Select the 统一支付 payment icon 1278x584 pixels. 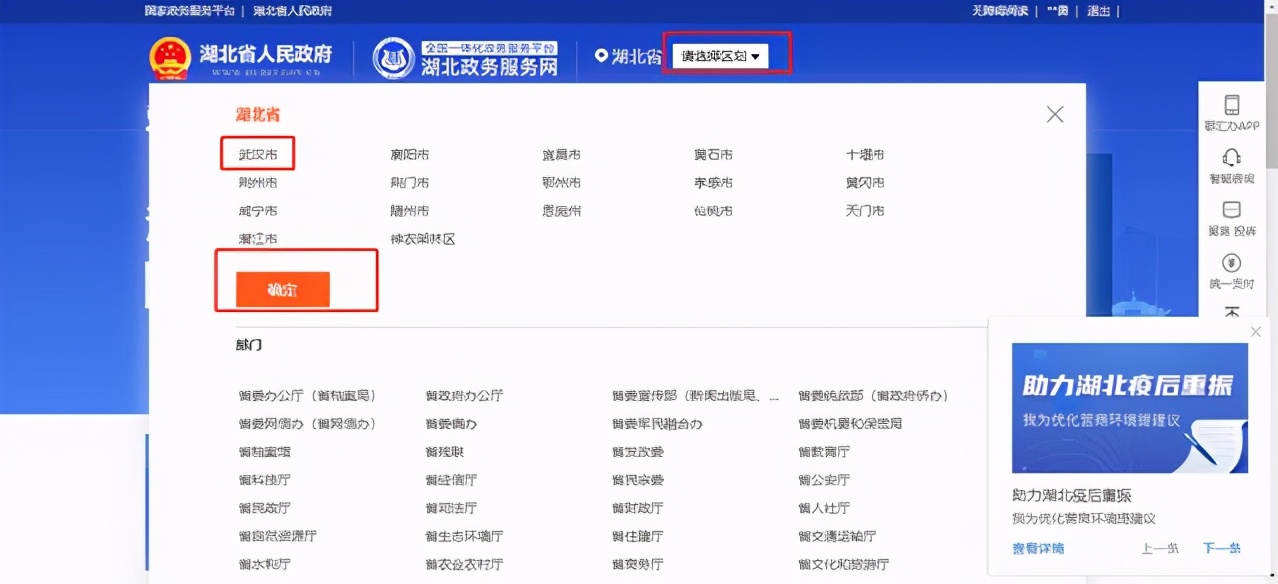1231,266
